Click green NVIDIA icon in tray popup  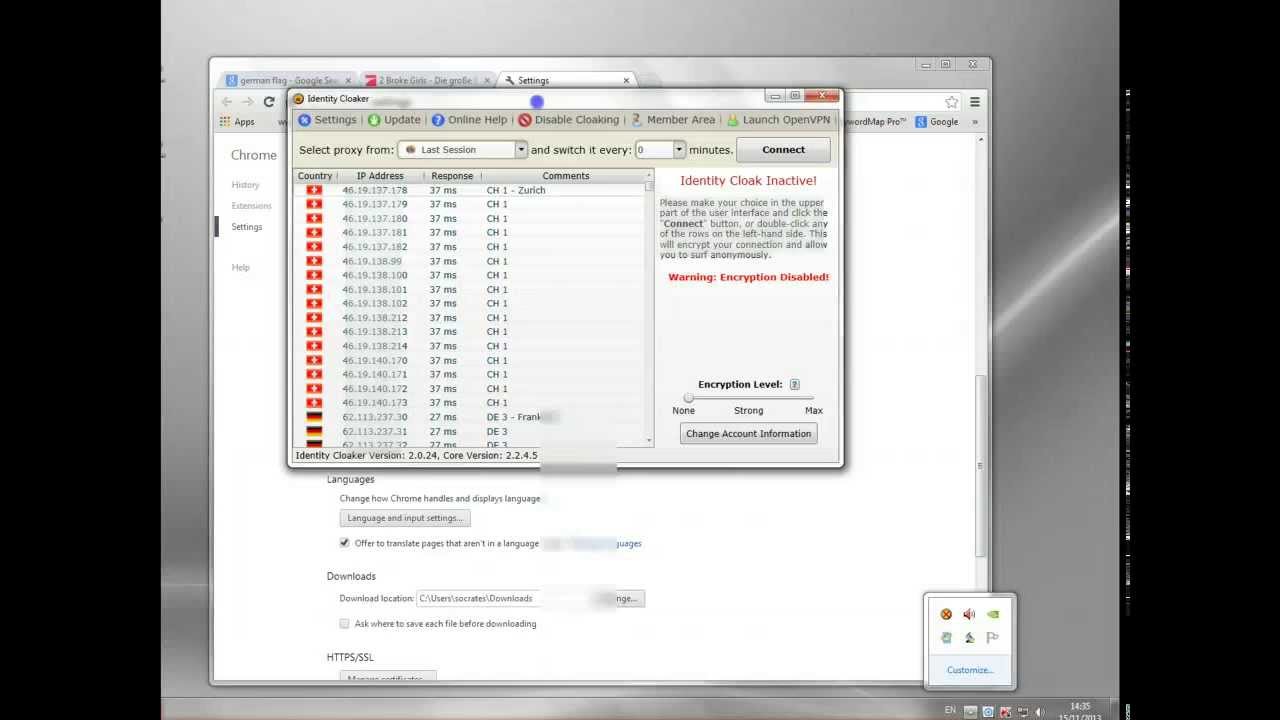point(993,615)
